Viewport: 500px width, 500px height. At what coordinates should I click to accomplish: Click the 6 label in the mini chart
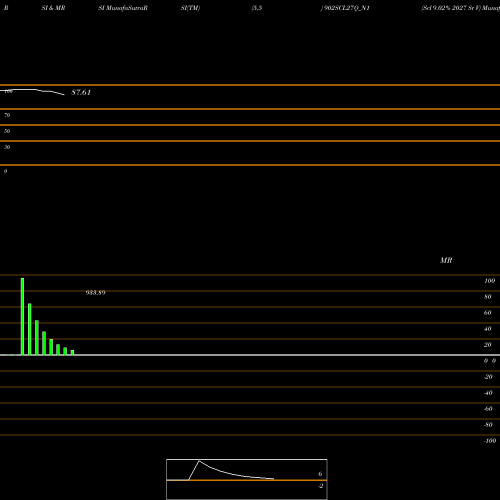click(x=320, y=474)
